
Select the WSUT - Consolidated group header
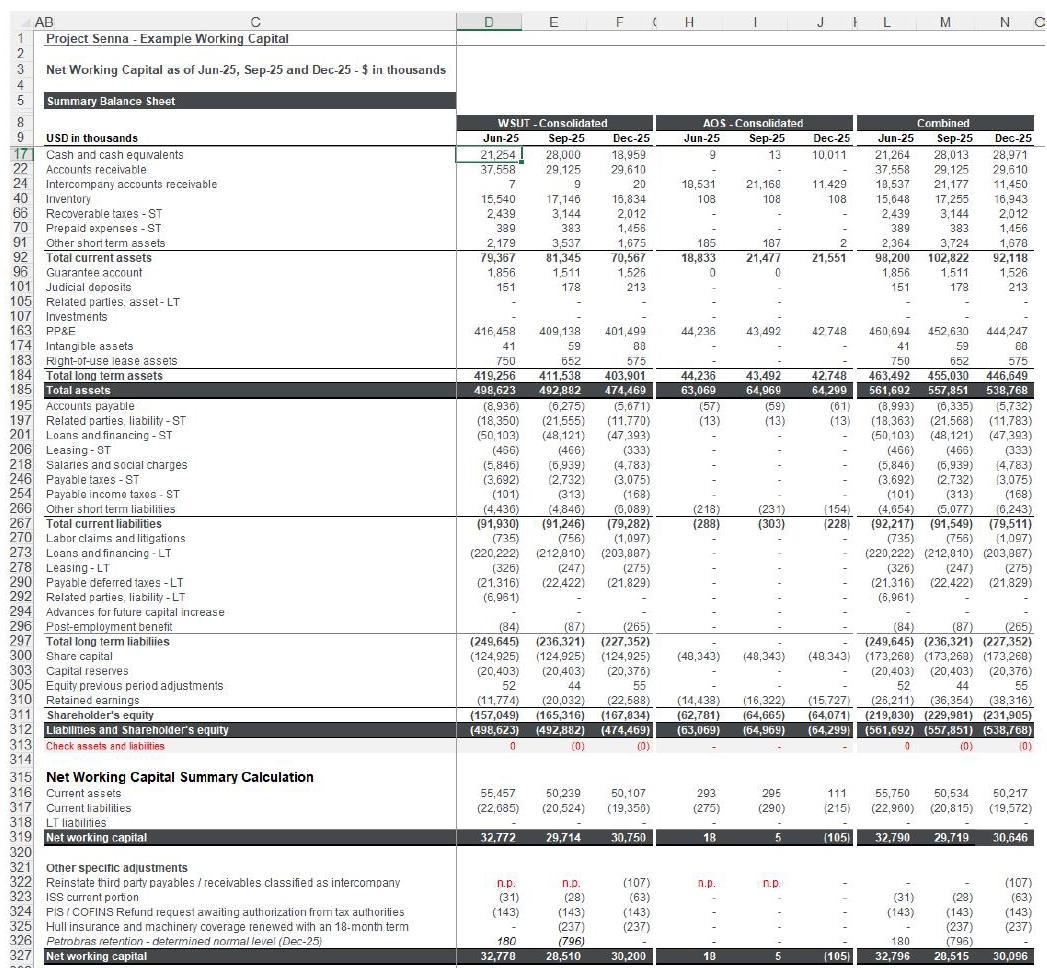point(554,123)
